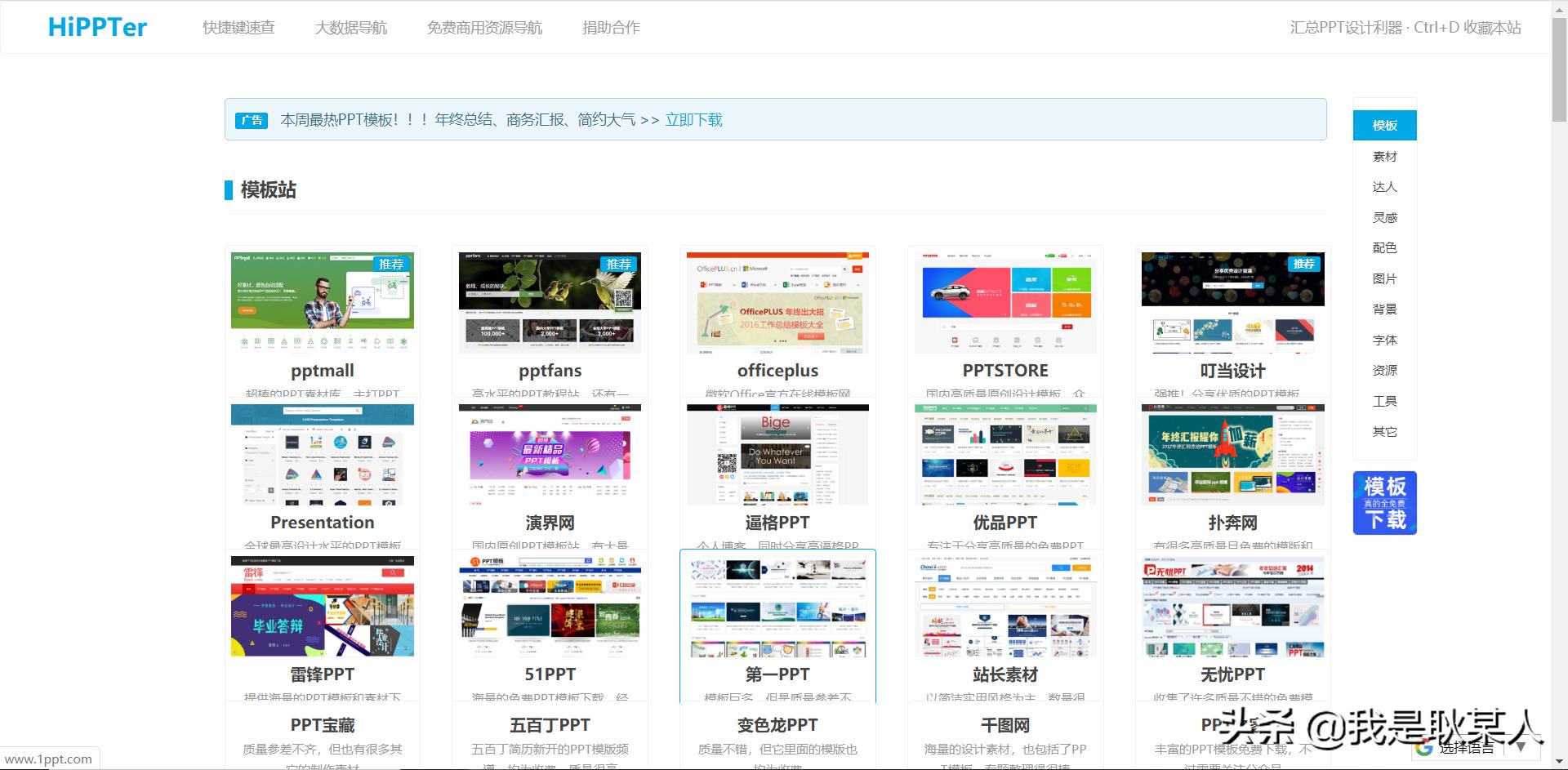1568x770 pixels.
Task: Open the blue 模板下载 banner icon
Action: (x=1384, y=503)
